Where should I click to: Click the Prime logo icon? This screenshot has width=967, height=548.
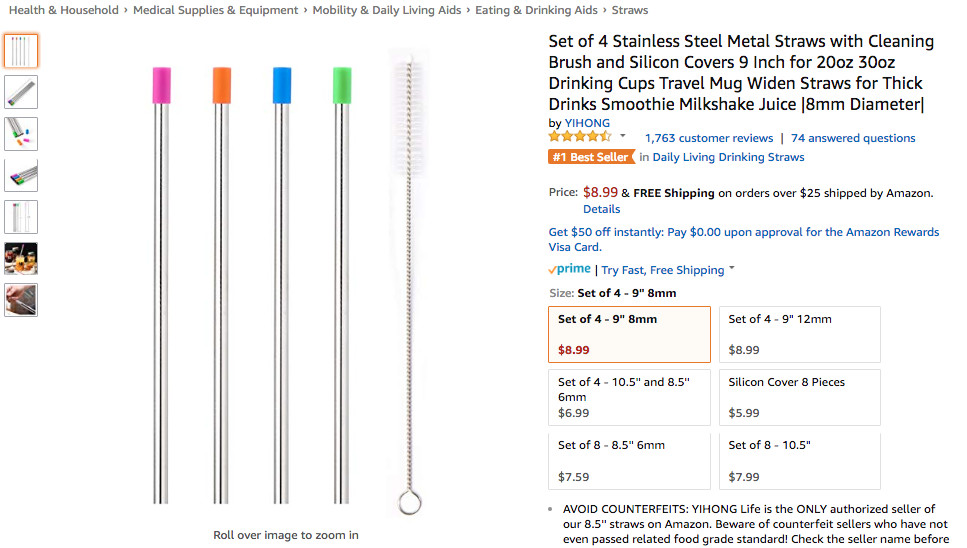pos(569,269)
